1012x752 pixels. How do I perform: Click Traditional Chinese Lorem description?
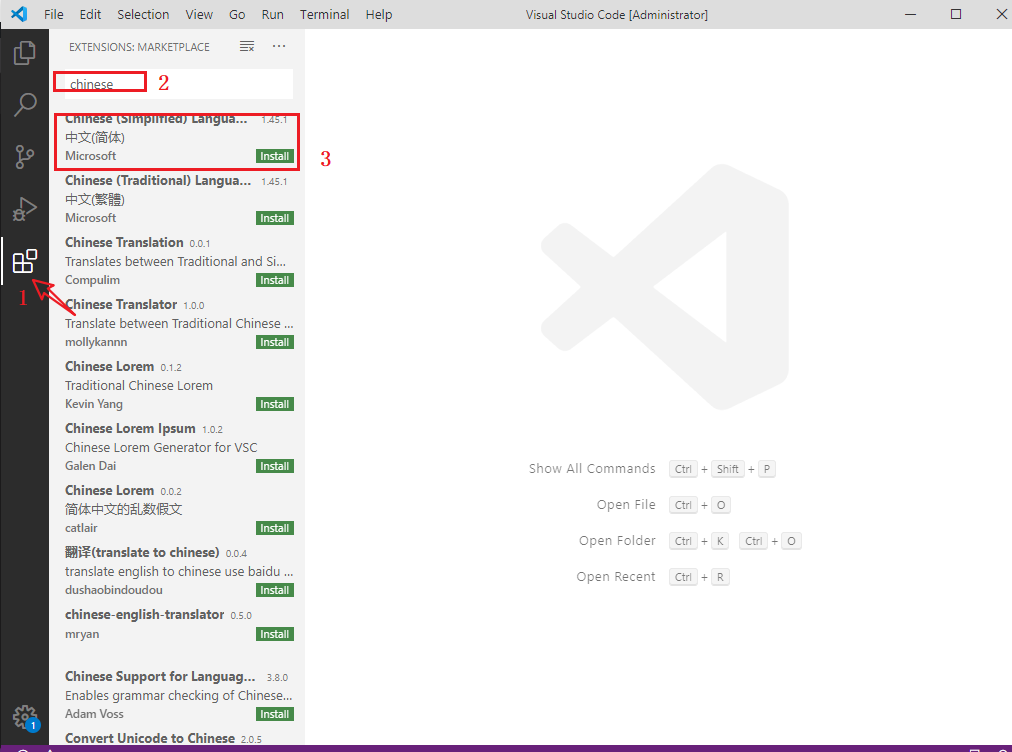(139, 385)
